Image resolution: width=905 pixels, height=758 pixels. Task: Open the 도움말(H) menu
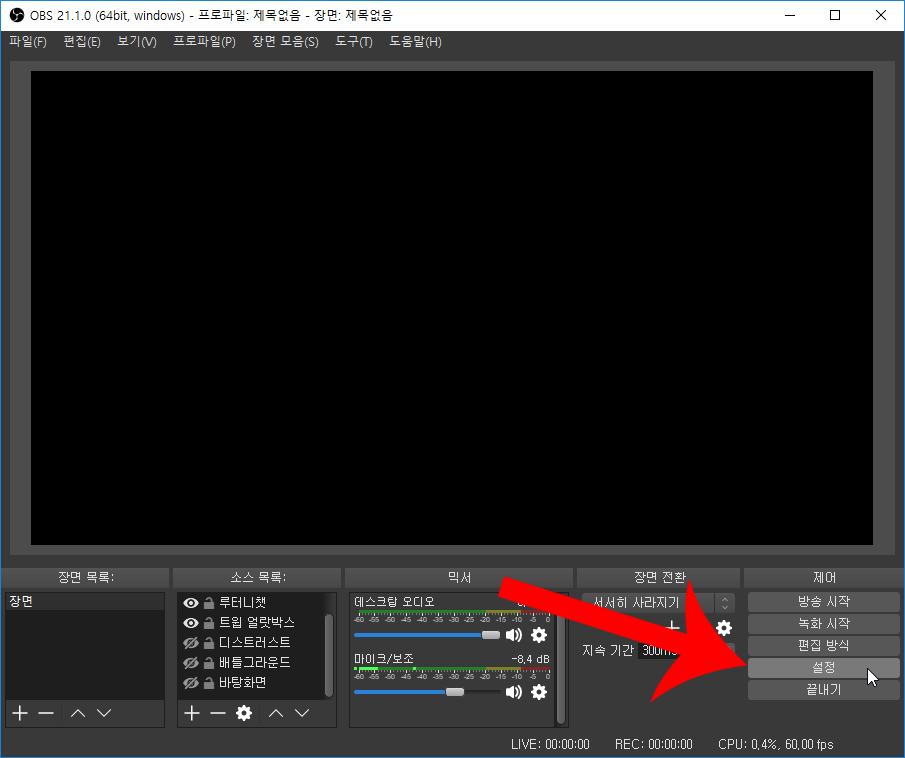pyautogui.click(x=415, y=41)
